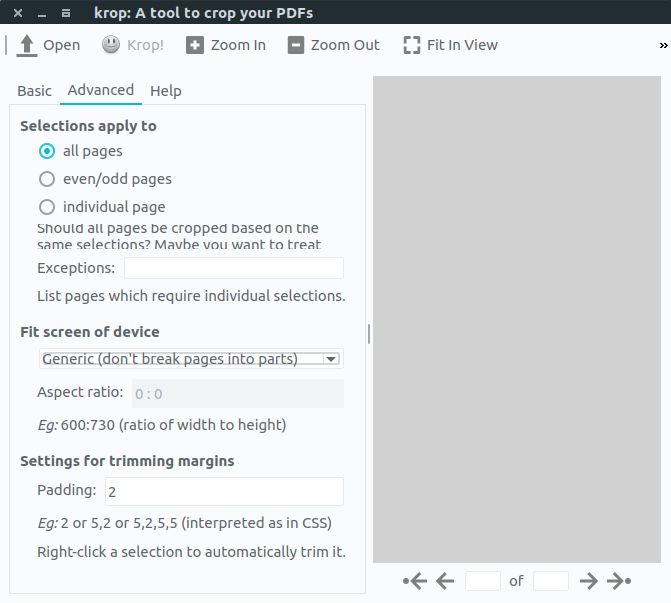Image resolution: width=671 pixels, height=603 pixels.
Task: Jump to the last page arrow
Action: click(x=620, y=581)
